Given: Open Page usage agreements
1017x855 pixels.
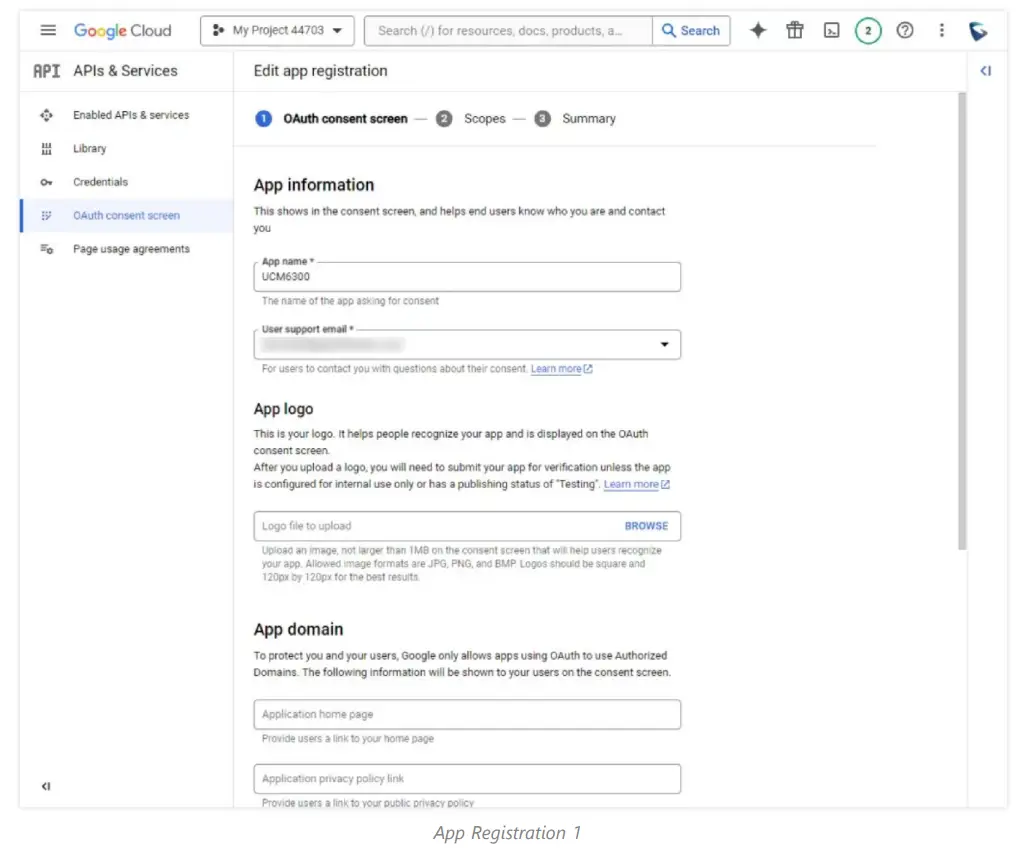Looking at the screenshot, I should pos(131,249).
